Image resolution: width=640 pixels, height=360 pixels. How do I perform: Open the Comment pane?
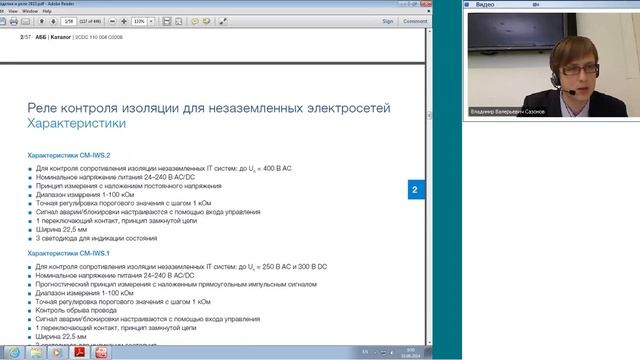tap(415, 21)
